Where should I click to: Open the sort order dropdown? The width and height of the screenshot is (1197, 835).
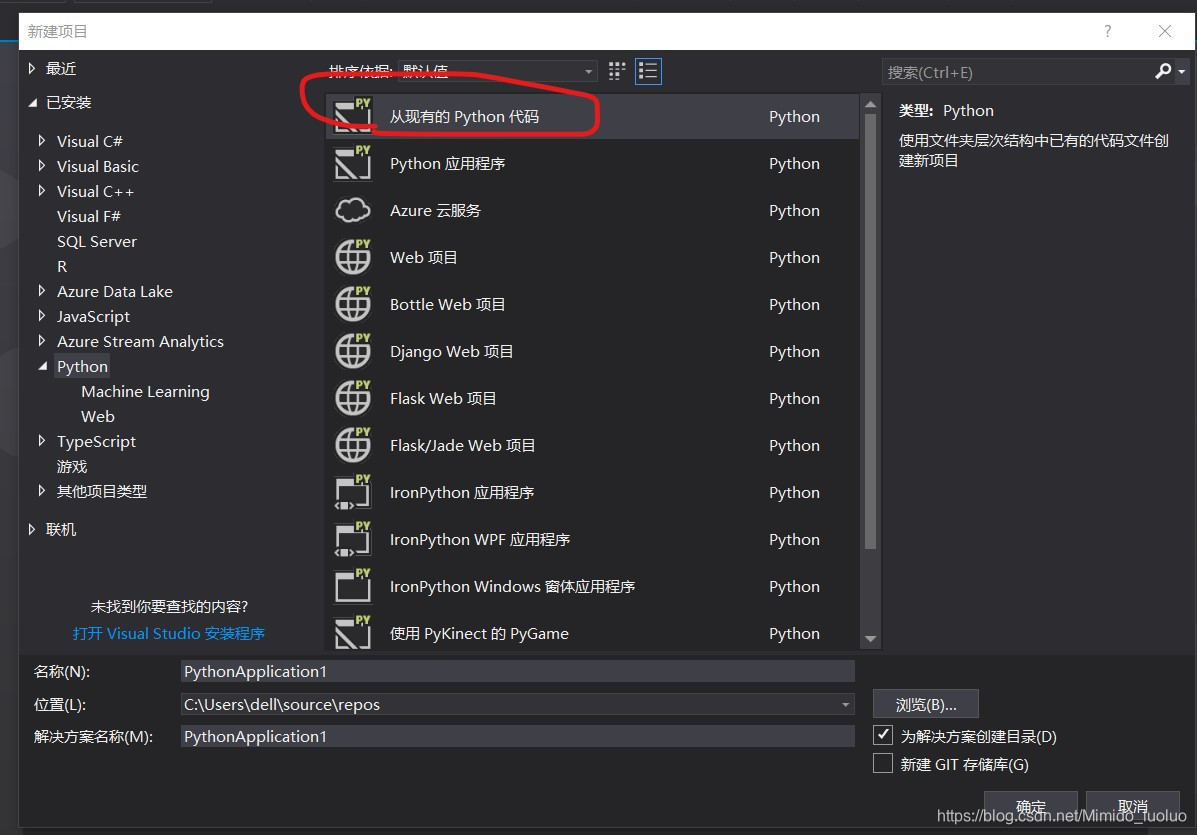(588, 72)
